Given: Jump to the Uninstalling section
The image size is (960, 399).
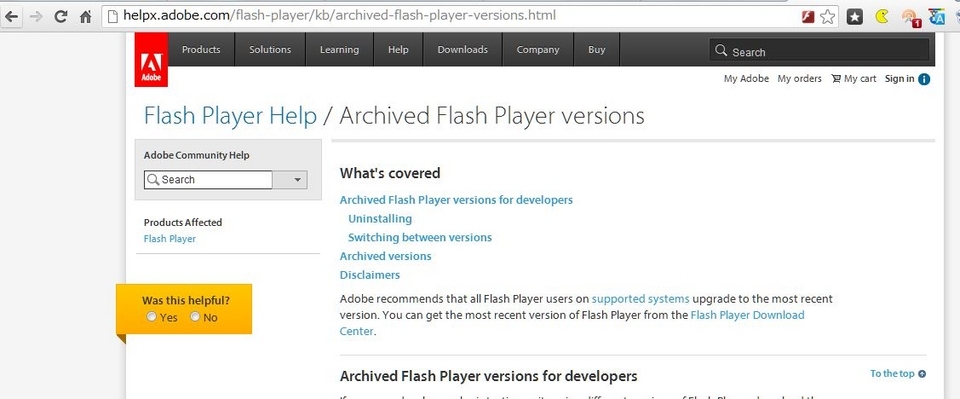Looking at the screenshot, I should pyautogui.click(x=380, y=218).
